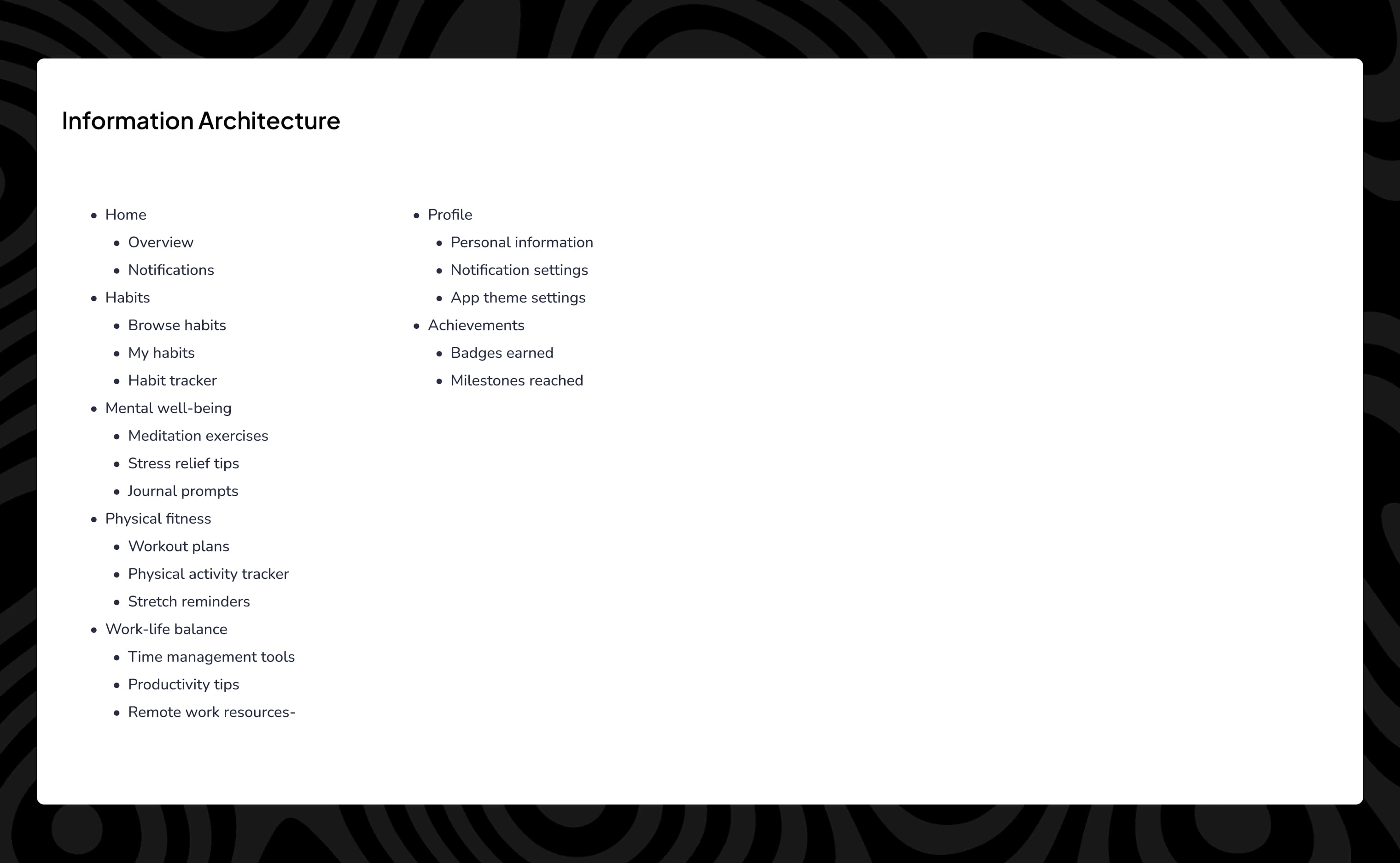Select the Personal information menu entry
The width and height of the screenshot is (1400, 863).
click(521, 242)
